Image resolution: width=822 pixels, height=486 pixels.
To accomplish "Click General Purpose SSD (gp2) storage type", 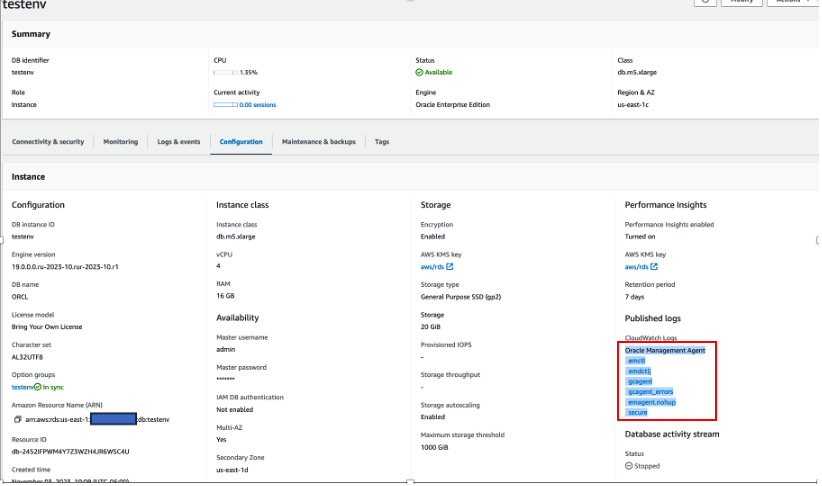I will tap(461, 297).
